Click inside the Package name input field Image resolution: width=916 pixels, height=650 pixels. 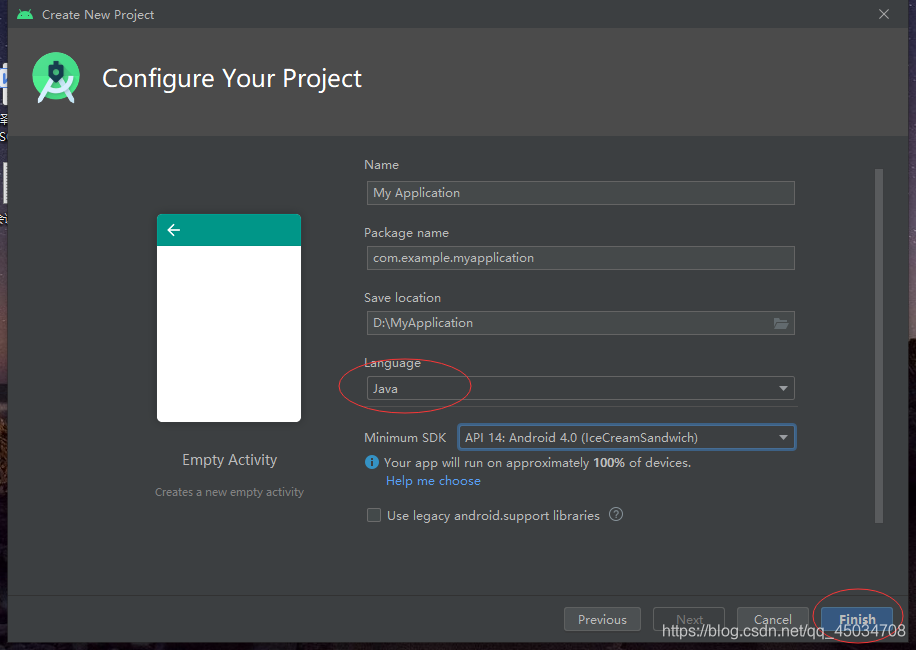coord(580,257)
